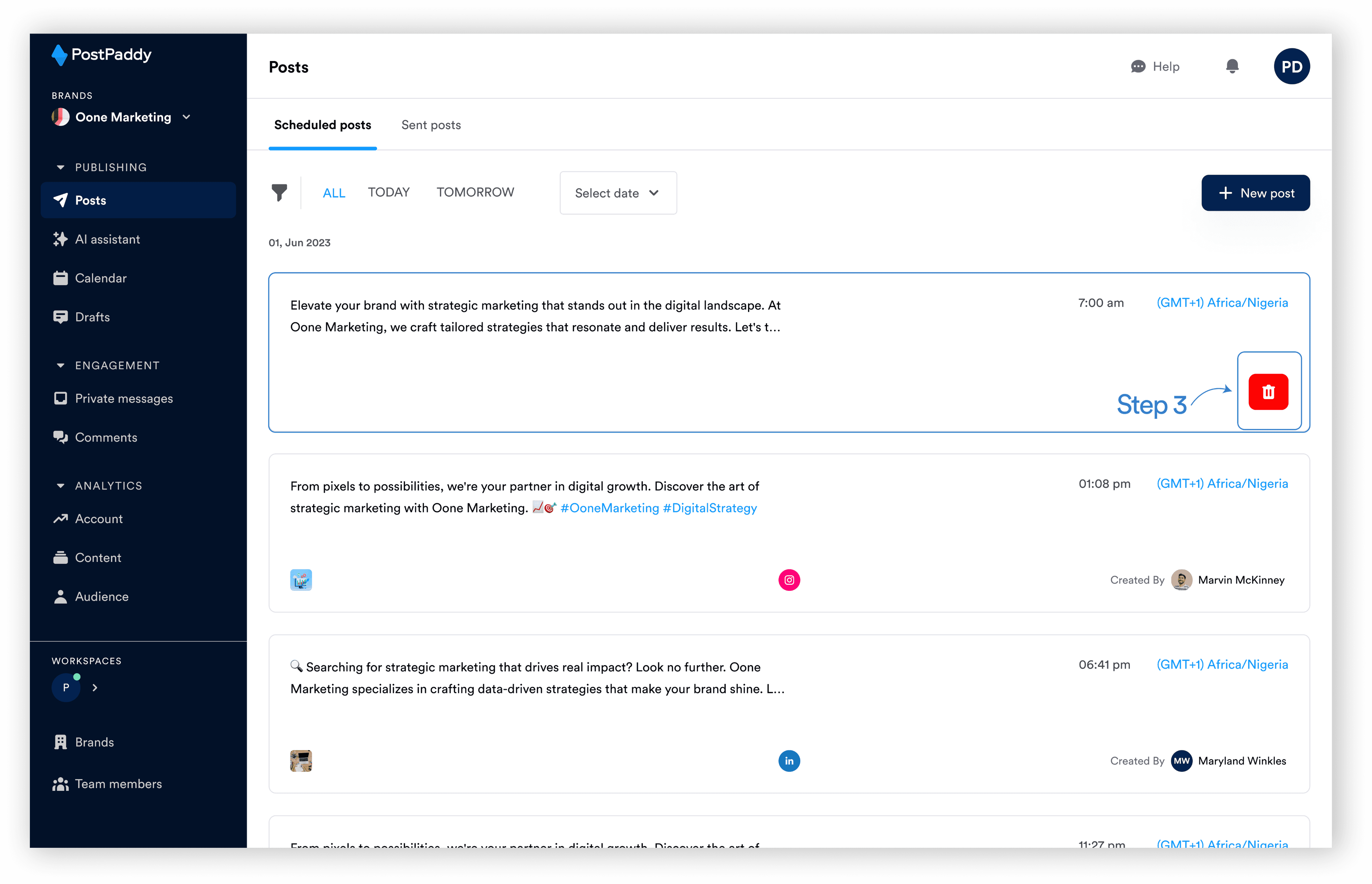Switch to the Sent posts tab
The height and width of the screenshot is (884, 1372).
[x=431, y=125]
